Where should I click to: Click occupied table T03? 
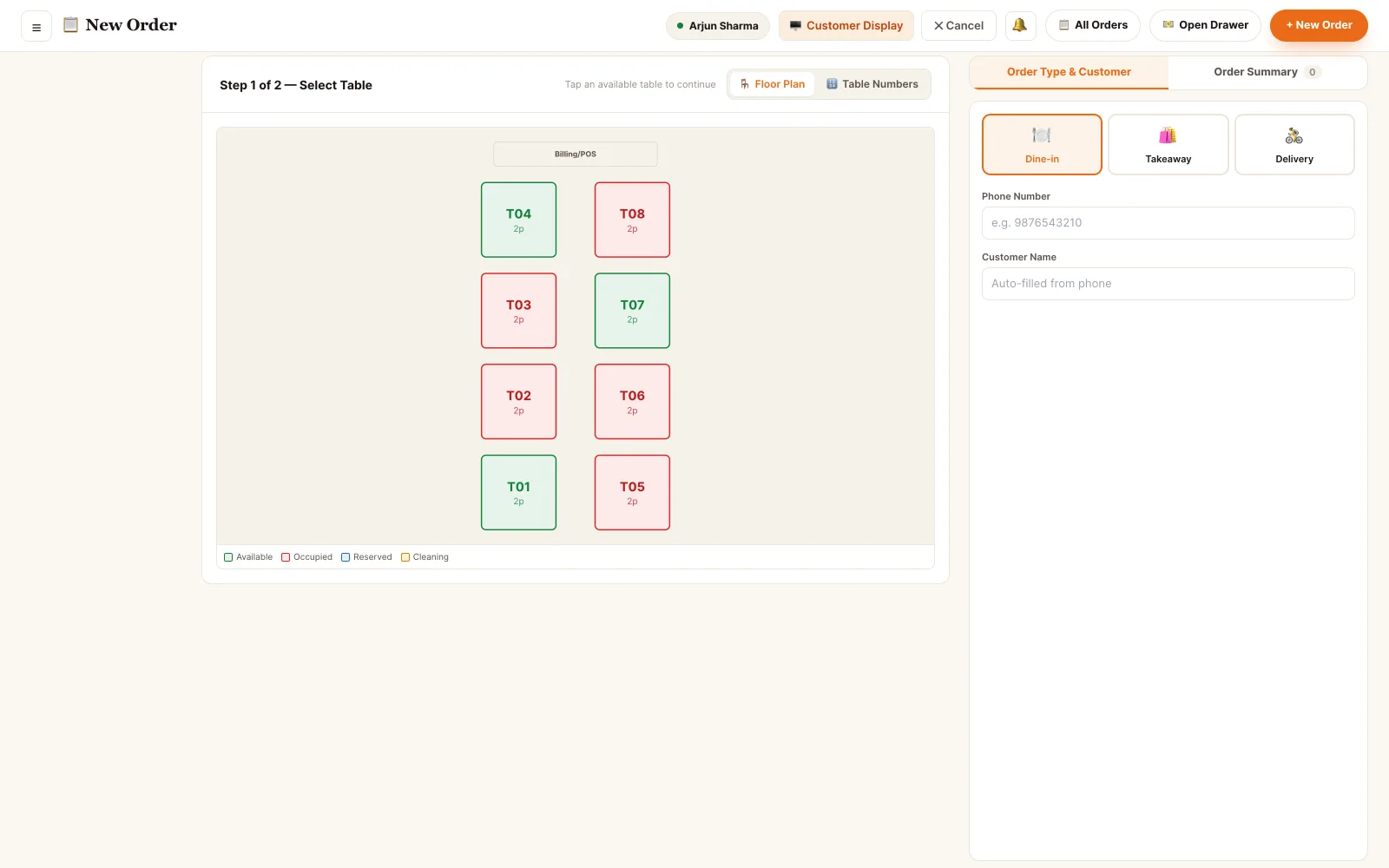[518, 311]
